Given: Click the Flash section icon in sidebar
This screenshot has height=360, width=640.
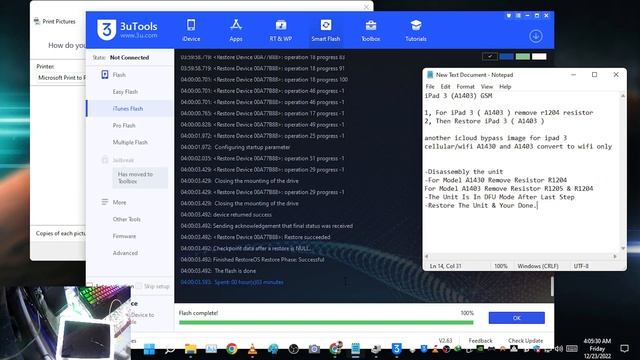Looking at the screenshot, I should [104, 74].
